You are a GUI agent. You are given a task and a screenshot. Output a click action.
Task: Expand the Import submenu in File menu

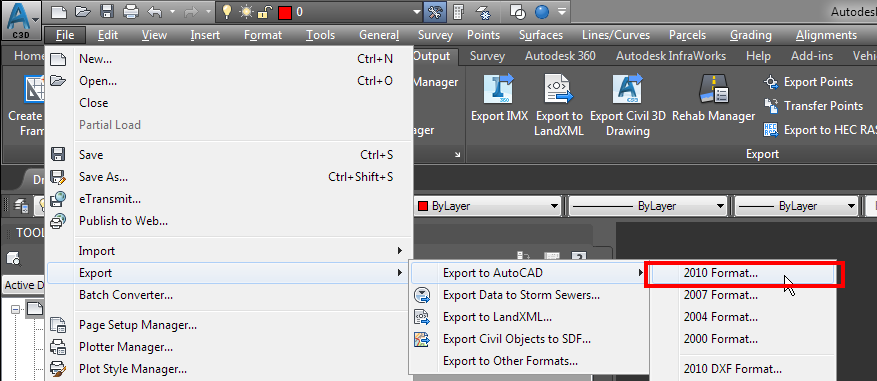229,251
